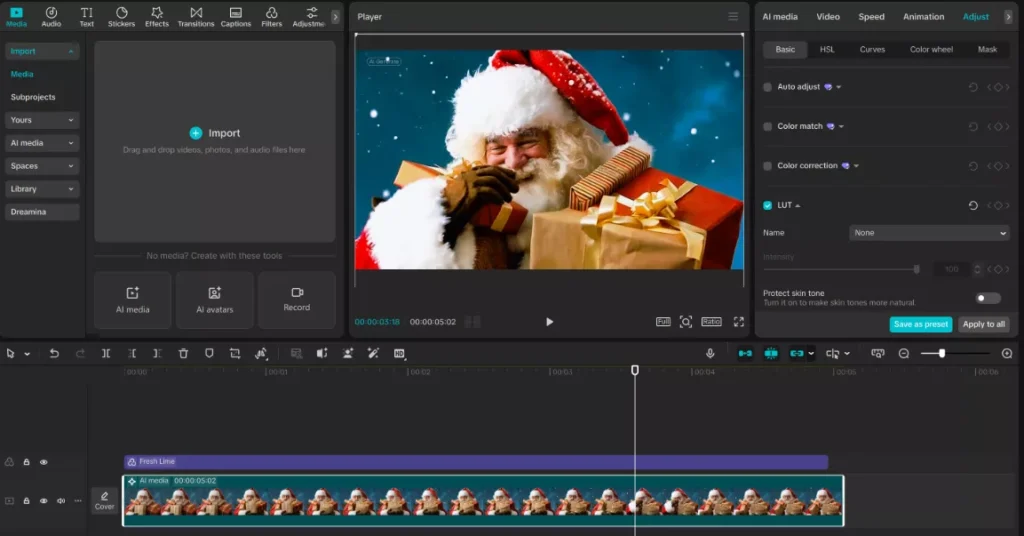This screenshot has width=1024, height=536.
Task: Switch to the Video tab in inspector
Action: pos(827,16)
